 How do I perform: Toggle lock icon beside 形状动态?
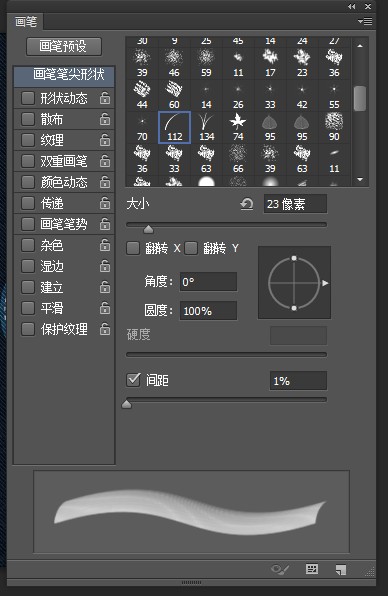pos(105,98)
